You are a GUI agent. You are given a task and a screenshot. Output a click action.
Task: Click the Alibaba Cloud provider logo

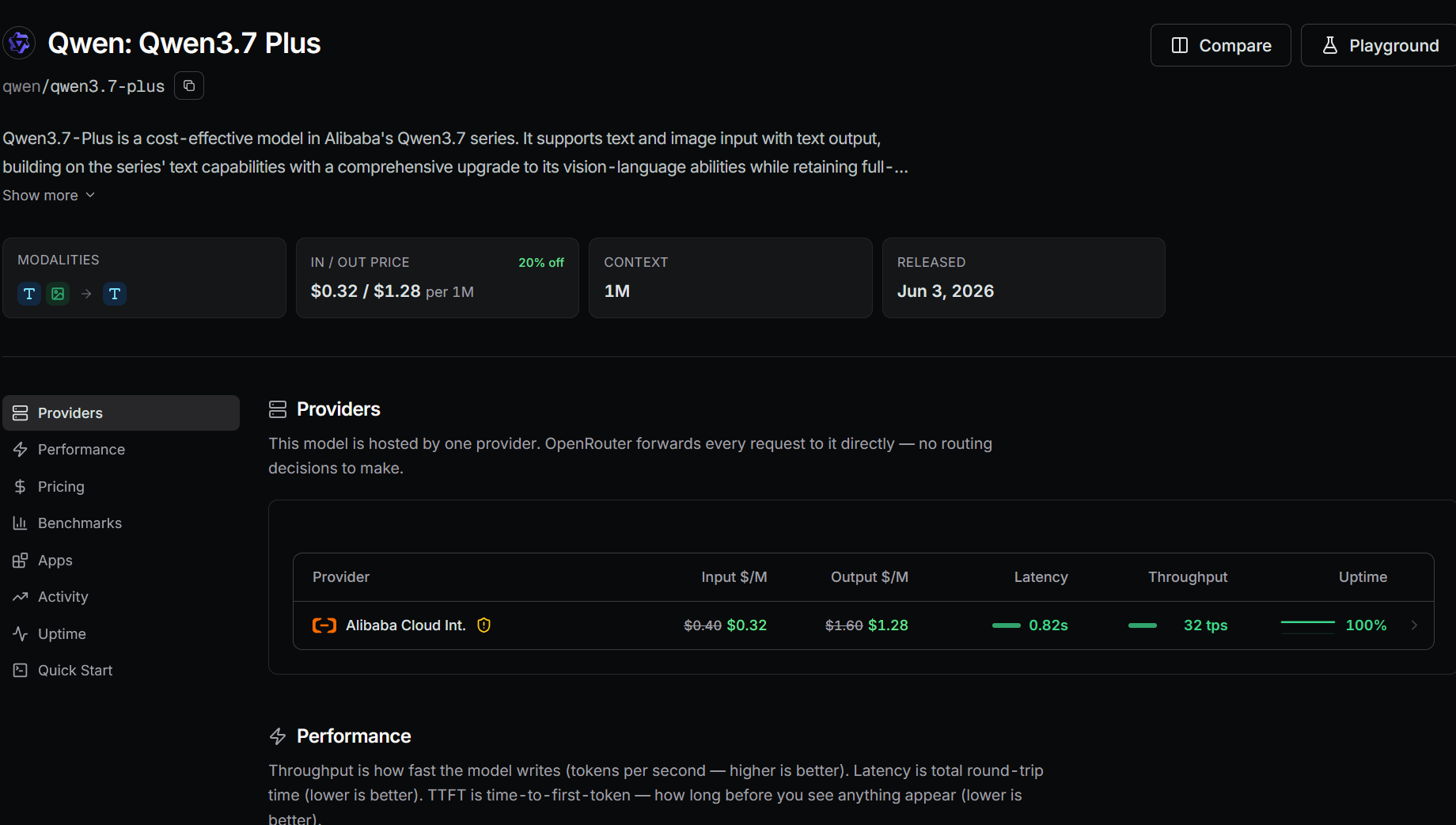(x=324, y=625)
